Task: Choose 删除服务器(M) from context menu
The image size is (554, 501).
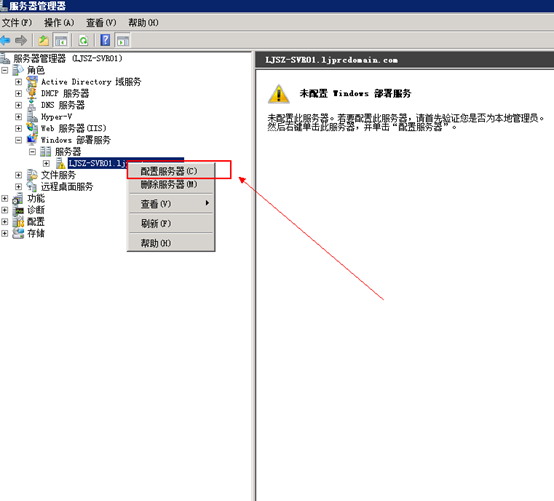Action: pos(171,184)
